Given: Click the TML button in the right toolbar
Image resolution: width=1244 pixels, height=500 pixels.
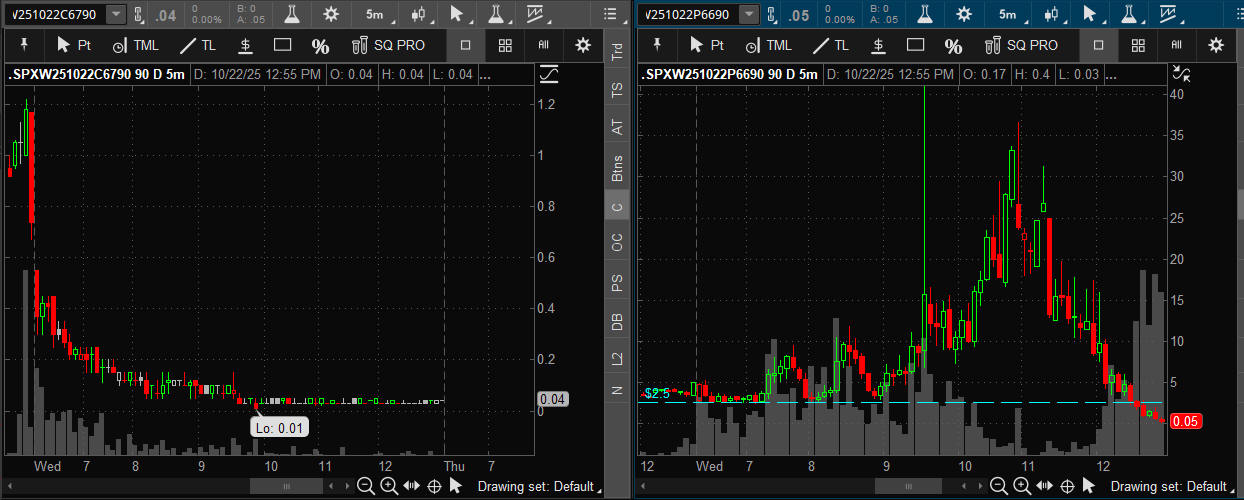Looking at the screenshot, I should click(766, 46).
